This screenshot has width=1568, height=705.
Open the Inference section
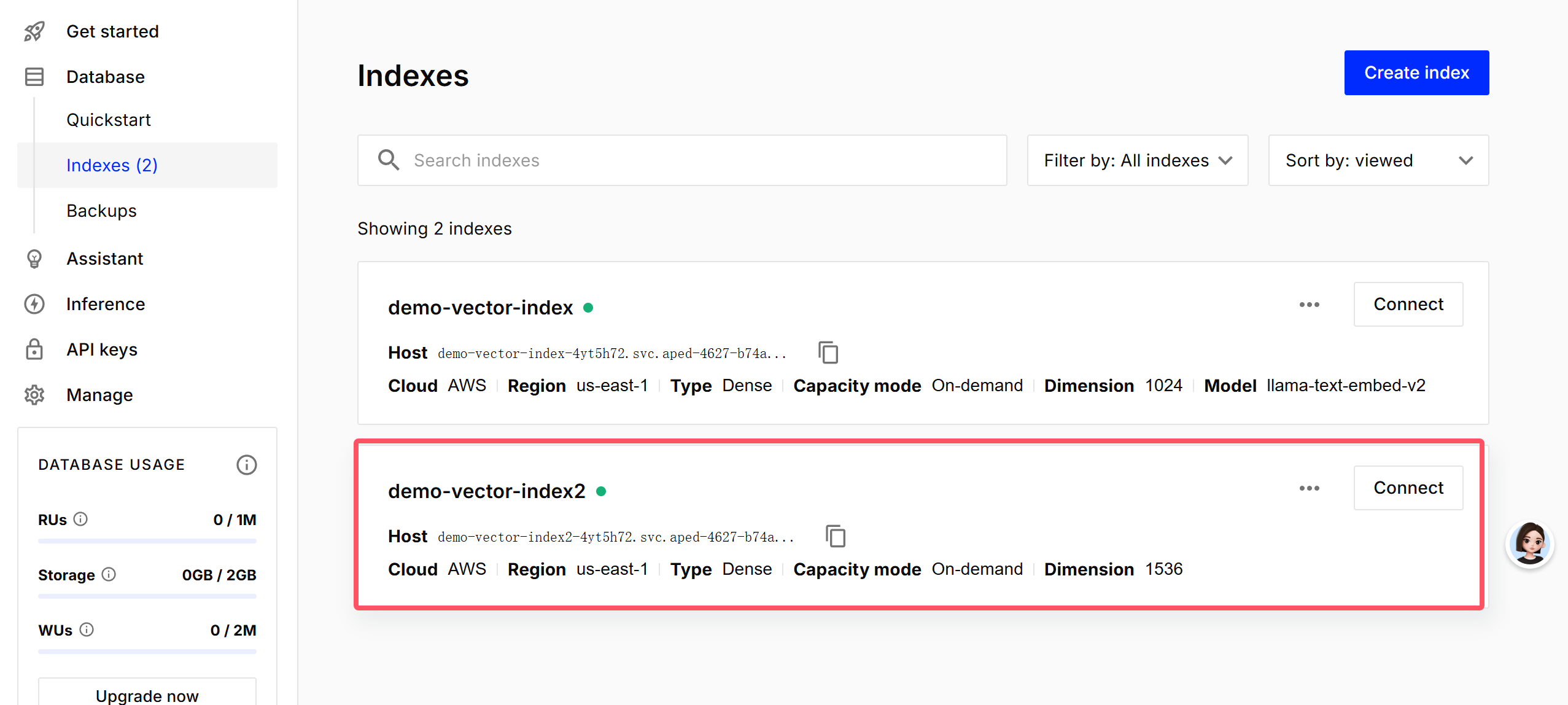click(106, 304)
